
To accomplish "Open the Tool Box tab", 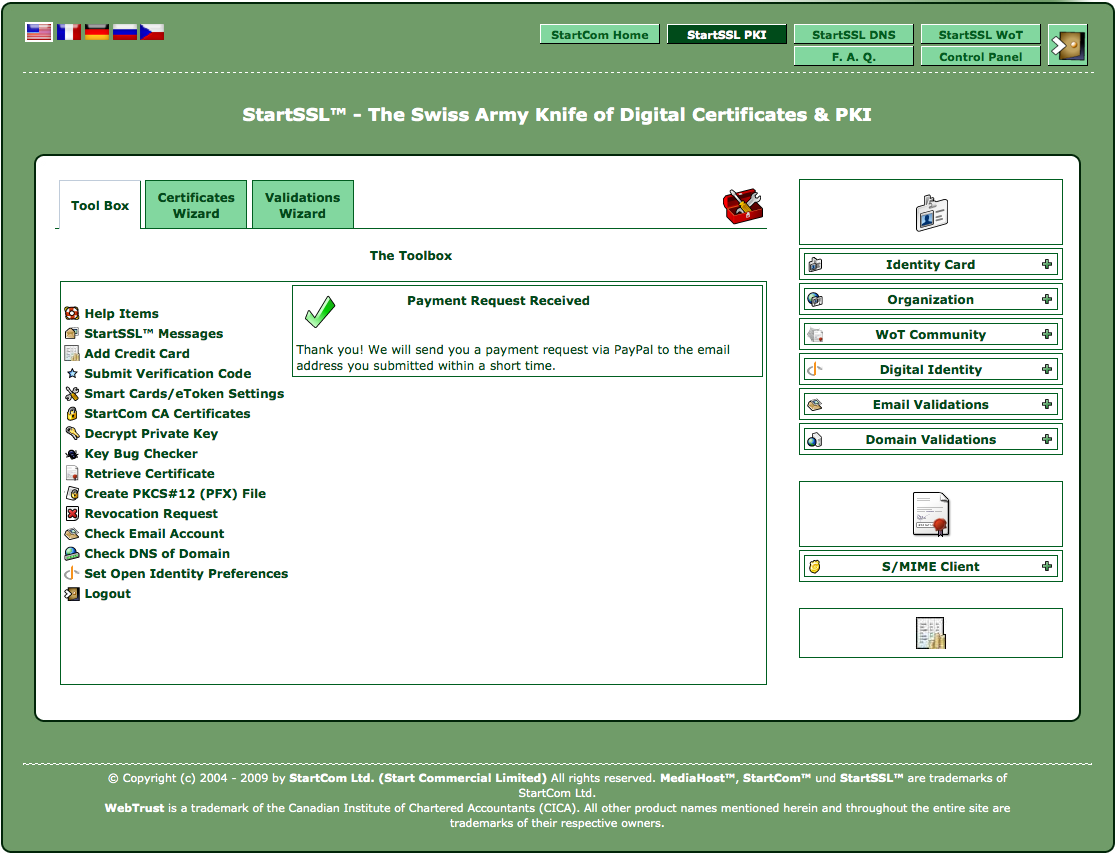I will (100, 205).
